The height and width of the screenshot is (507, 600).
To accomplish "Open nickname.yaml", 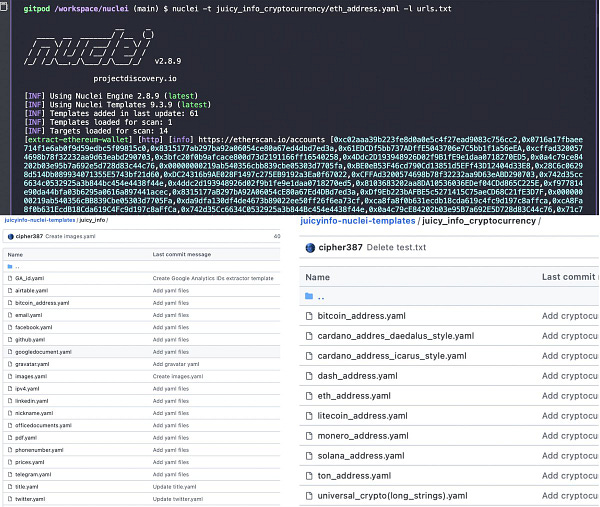I will tap(34, 413).
